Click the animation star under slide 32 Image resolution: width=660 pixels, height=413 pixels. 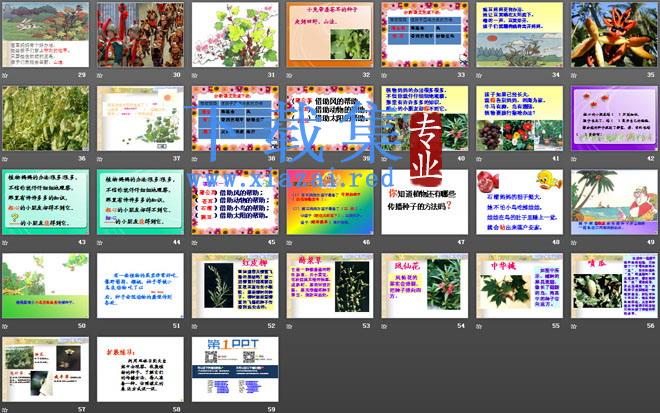(x=289, y=75)
